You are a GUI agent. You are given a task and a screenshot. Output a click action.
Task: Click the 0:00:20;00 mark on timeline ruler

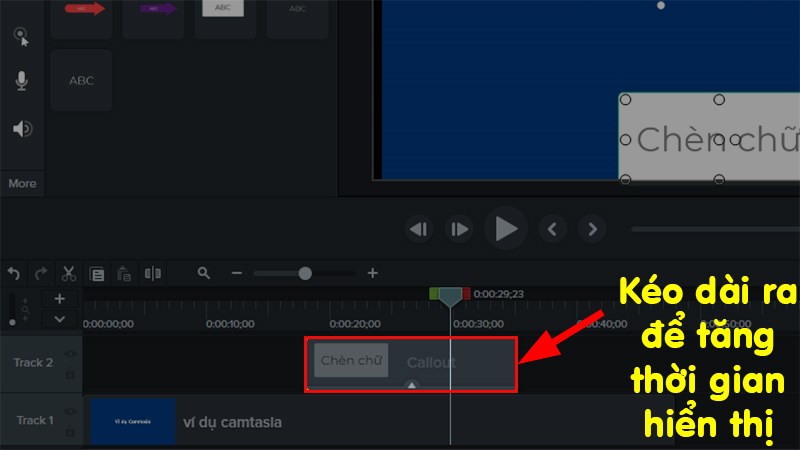355,324
